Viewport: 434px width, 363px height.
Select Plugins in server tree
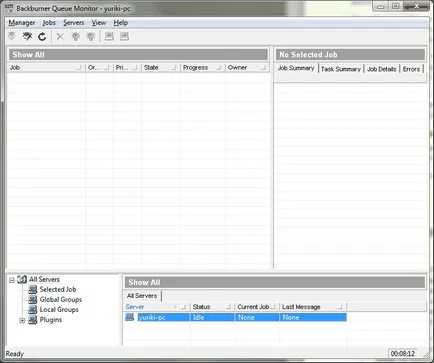[51, 320]
